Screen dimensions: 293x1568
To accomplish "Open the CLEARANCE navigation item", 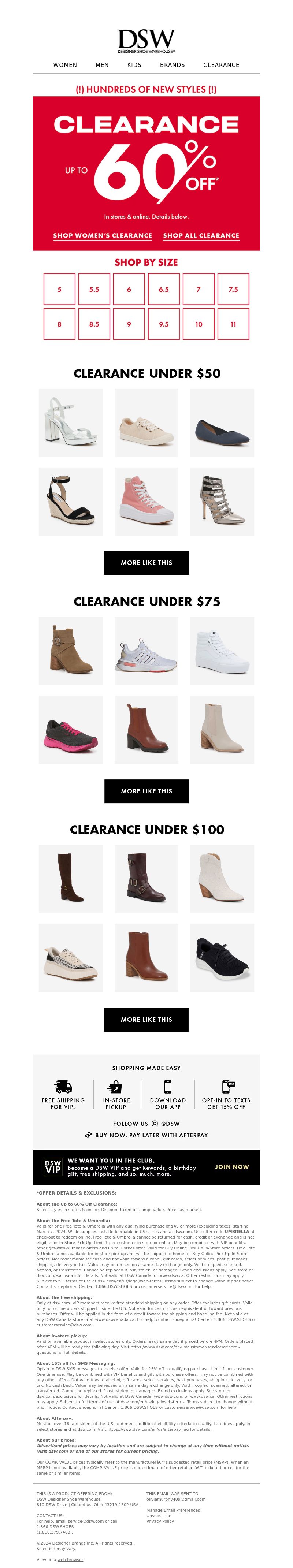I will (221, 64).
